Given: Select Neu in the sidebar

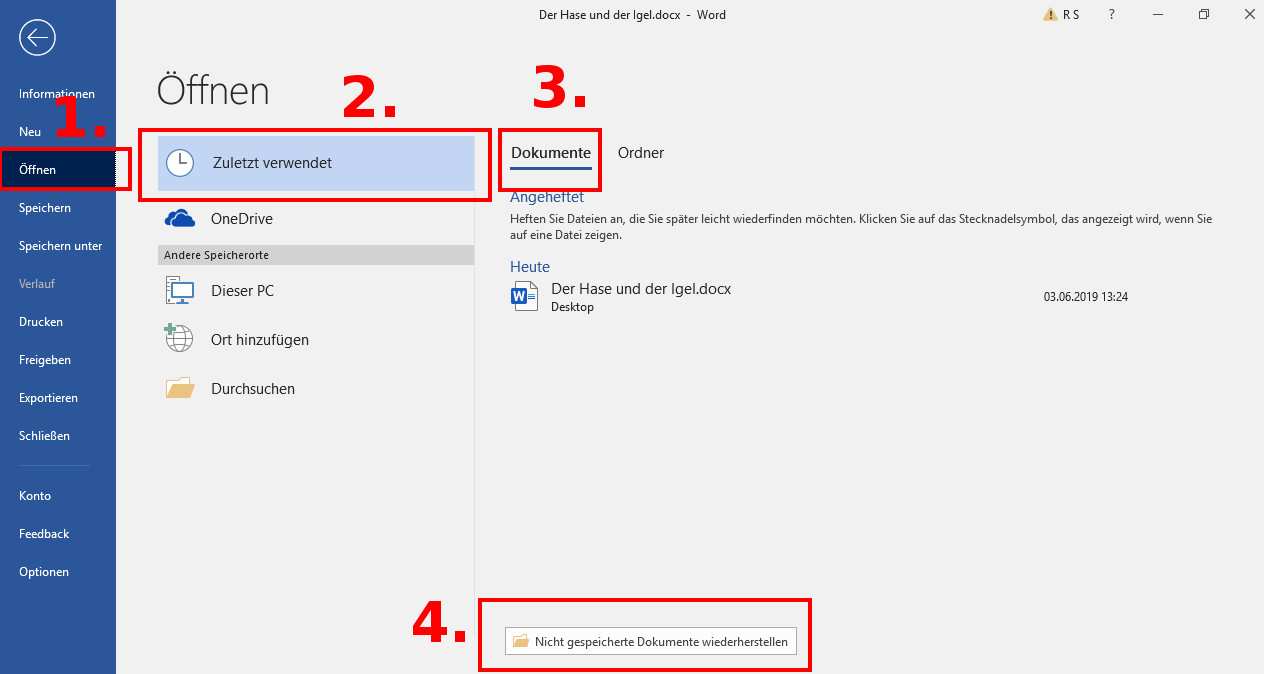Looking at the screenshot, I should pyautogui.click(x=30, y=132).
